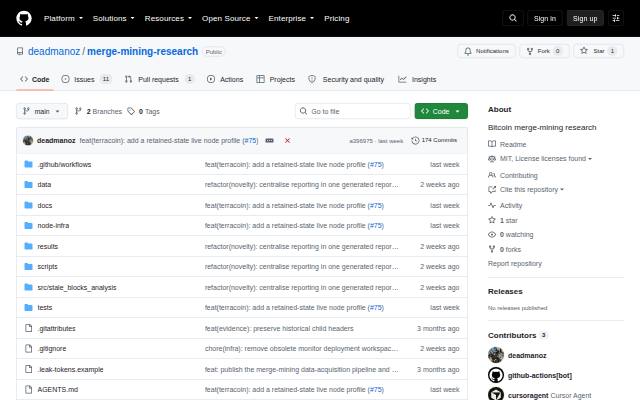Viewport: 640px width, 400px height.
Task: Click the file icon for .gitignore
Action: pyautogui.click(x=28, y=349)
